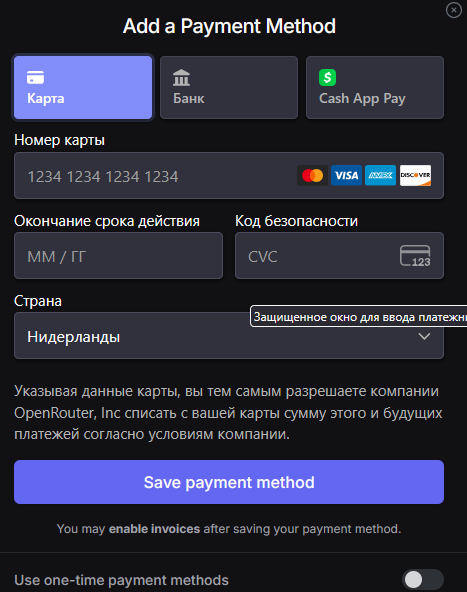
Task: Switch to the Cash App Pay tab
Action: tap(375, 88)
